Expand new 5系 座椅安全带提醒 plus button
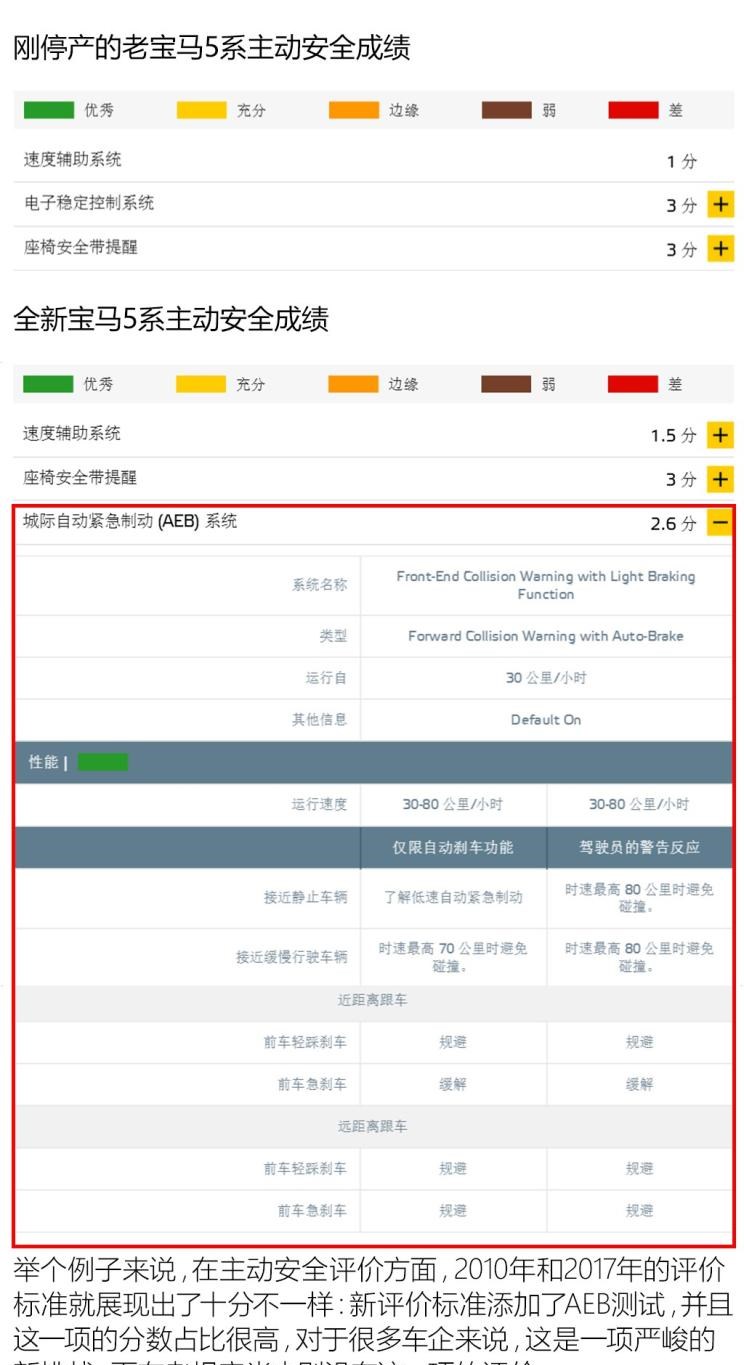744x1365 pixels. click(x=720, y=479)
